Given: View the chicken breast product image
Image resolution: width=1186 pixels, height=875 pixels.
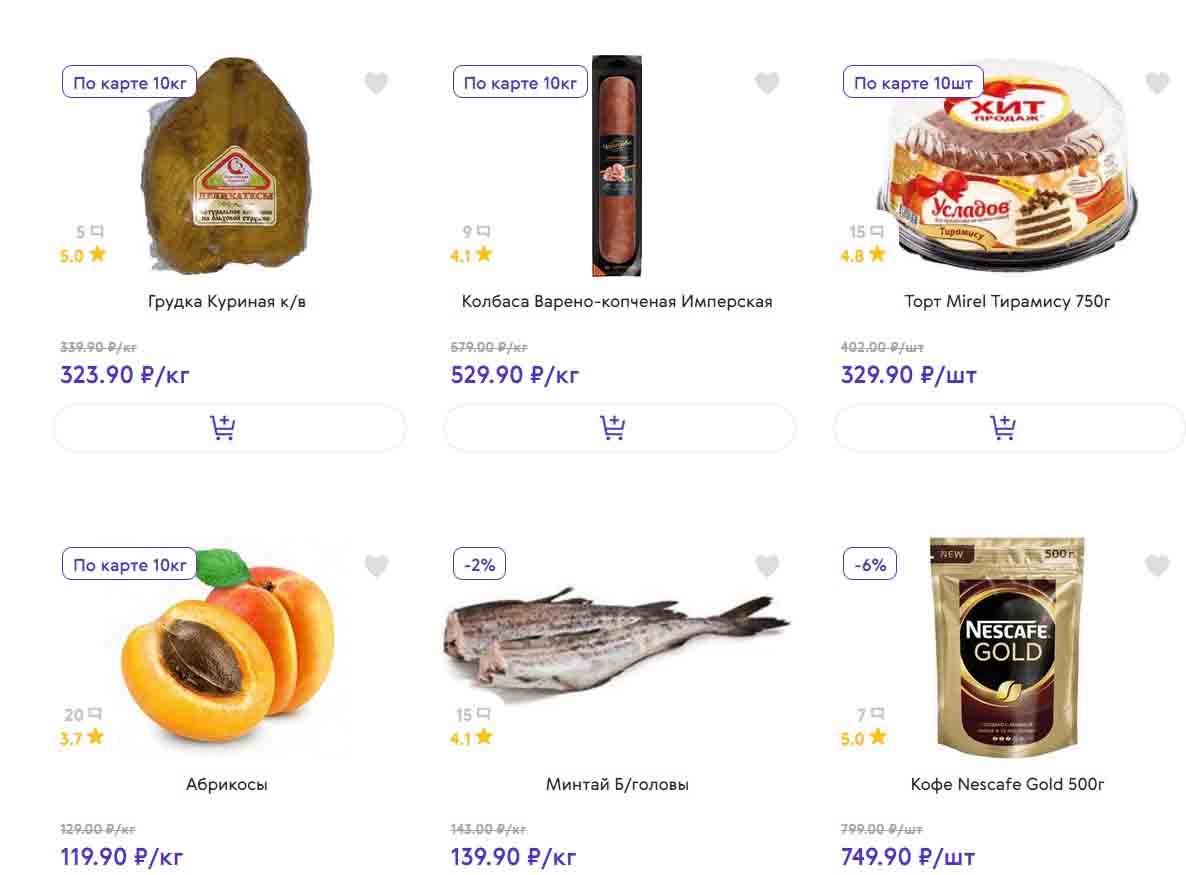Looking at the screenshot, I should 229,166.
